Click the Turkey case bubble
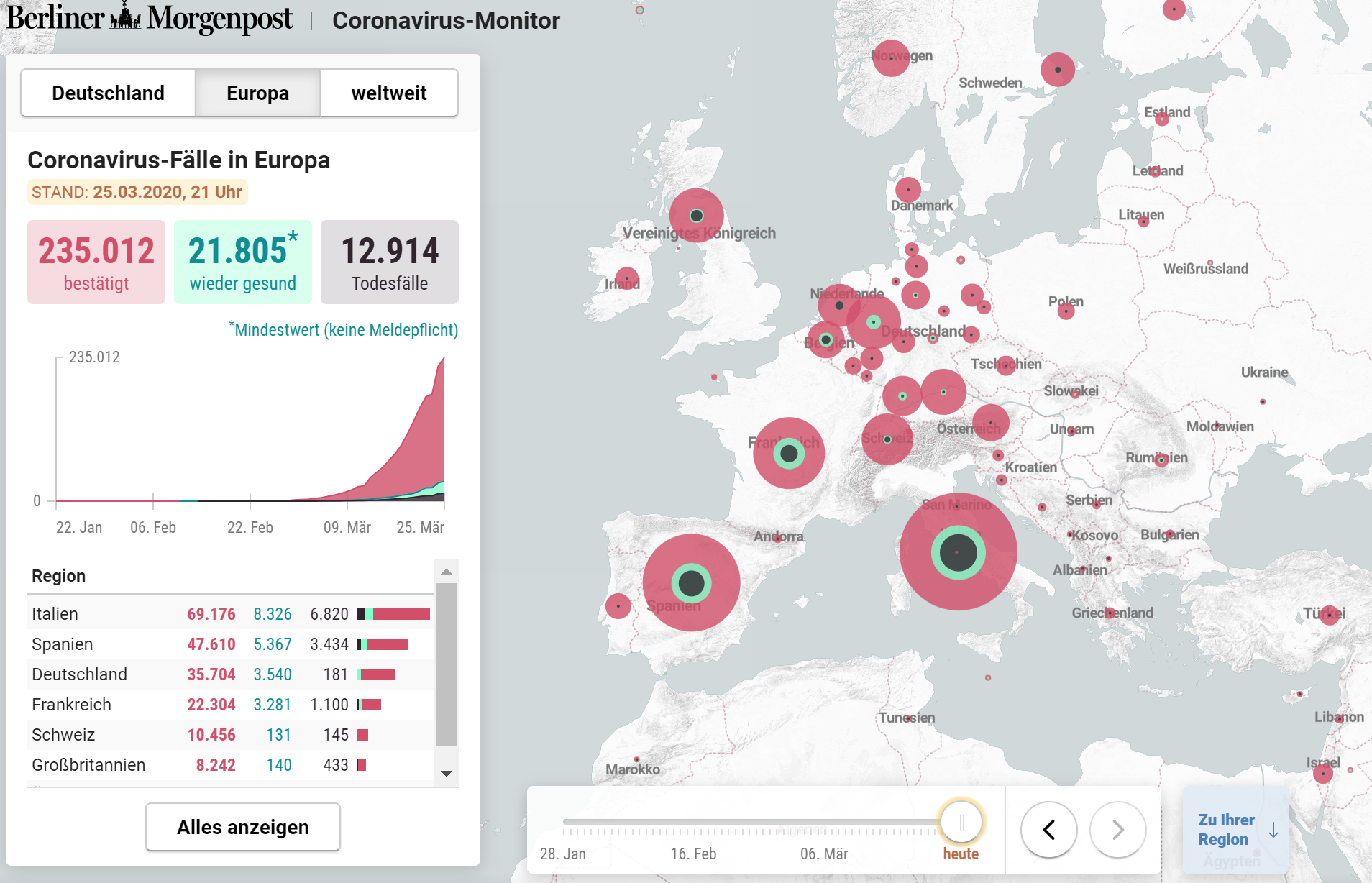 1330,615
